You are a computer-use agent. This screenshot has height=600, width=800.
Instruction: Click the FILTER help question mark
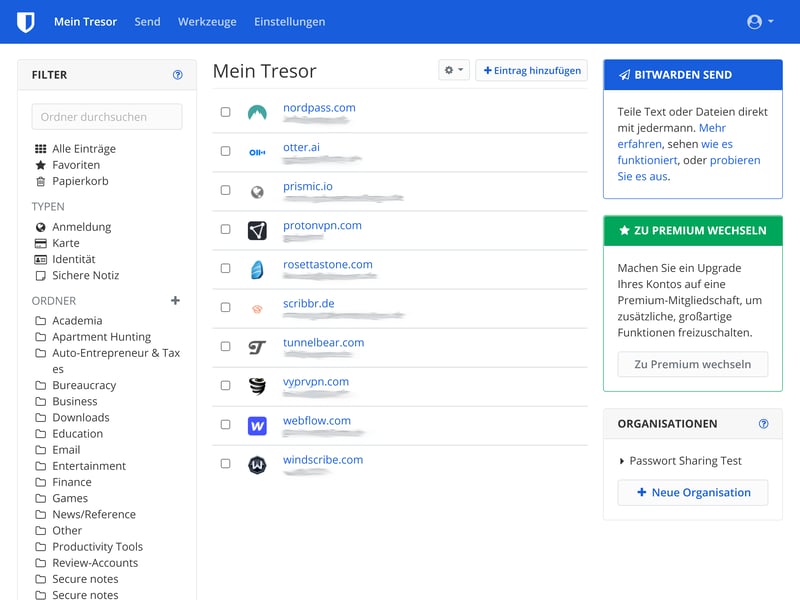pyautogui.click(x=178, y=74)
